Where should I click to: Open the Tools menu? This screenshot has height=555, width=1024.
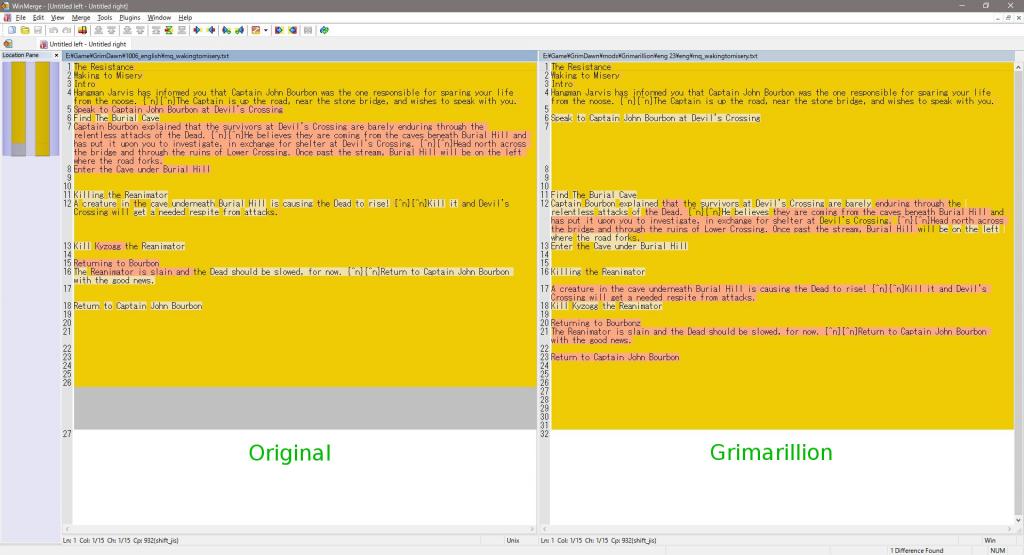pyautogui.click(x=105, y=17)
